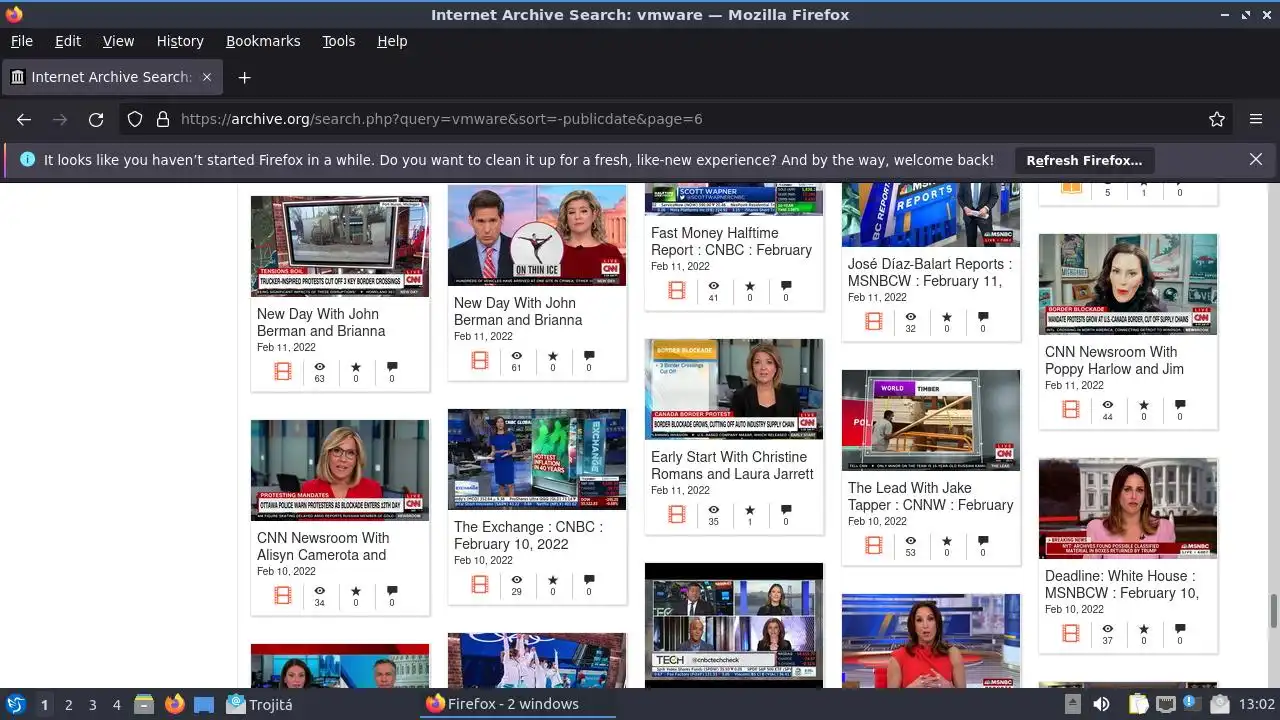Open CNN Newsroom With Alisyn Camerota title
The image size is (1280, 720).
(x=323, y=546)
